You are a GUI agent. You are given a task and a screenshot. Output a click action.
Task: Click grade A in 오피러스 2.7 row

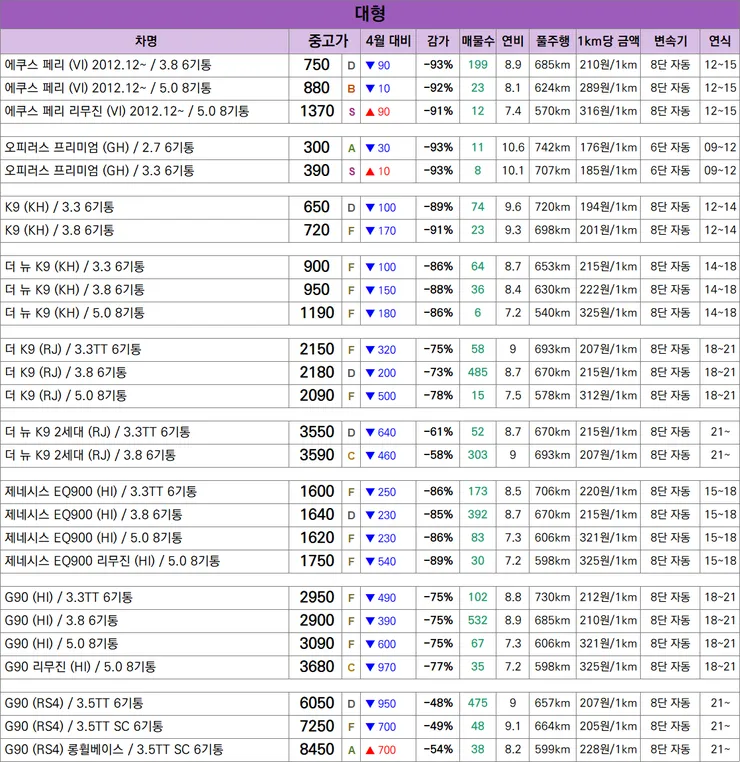[x=351, y=148]
